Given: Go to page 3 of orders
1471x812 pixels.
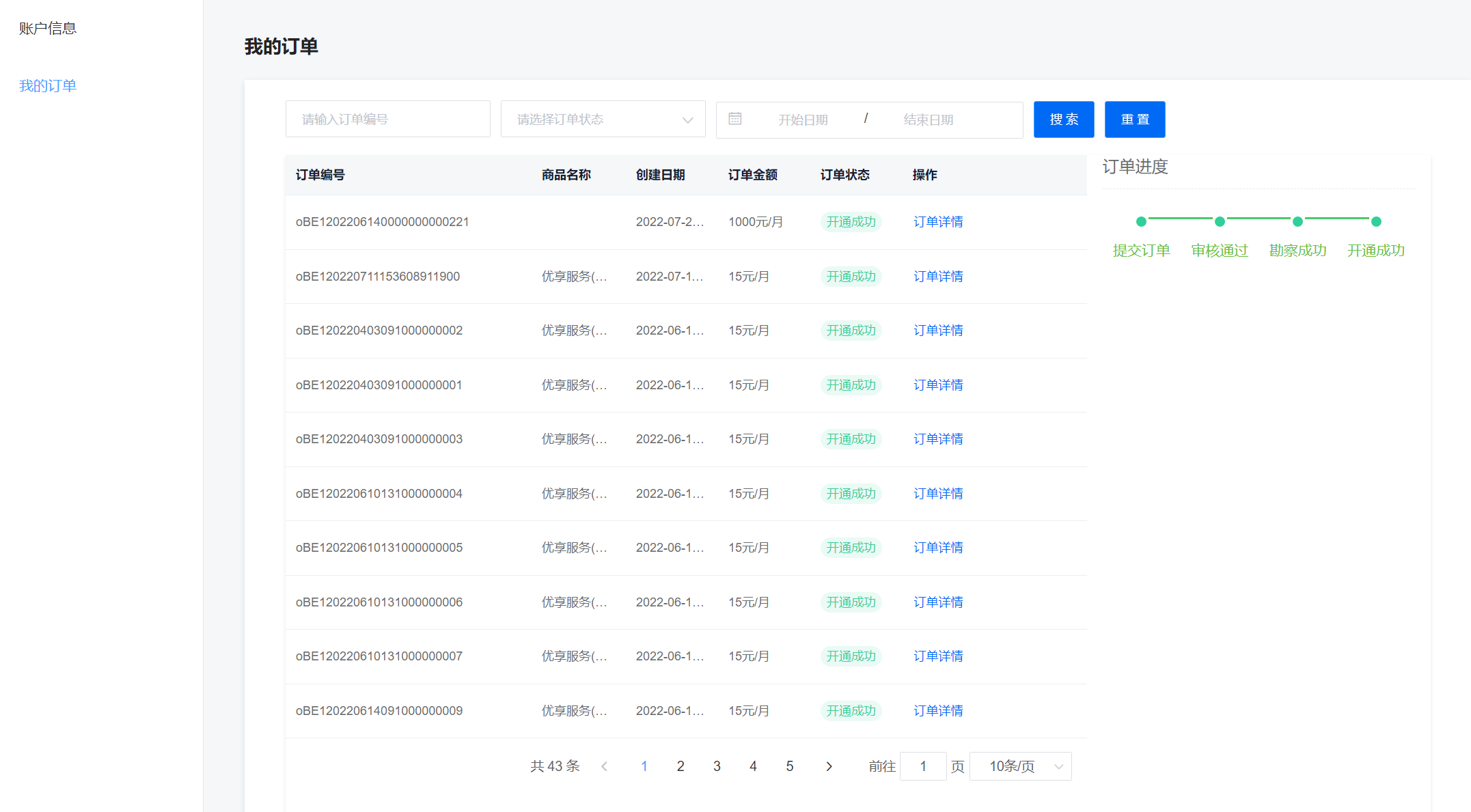Looking at the screenshot, I should tap(717, 766).
